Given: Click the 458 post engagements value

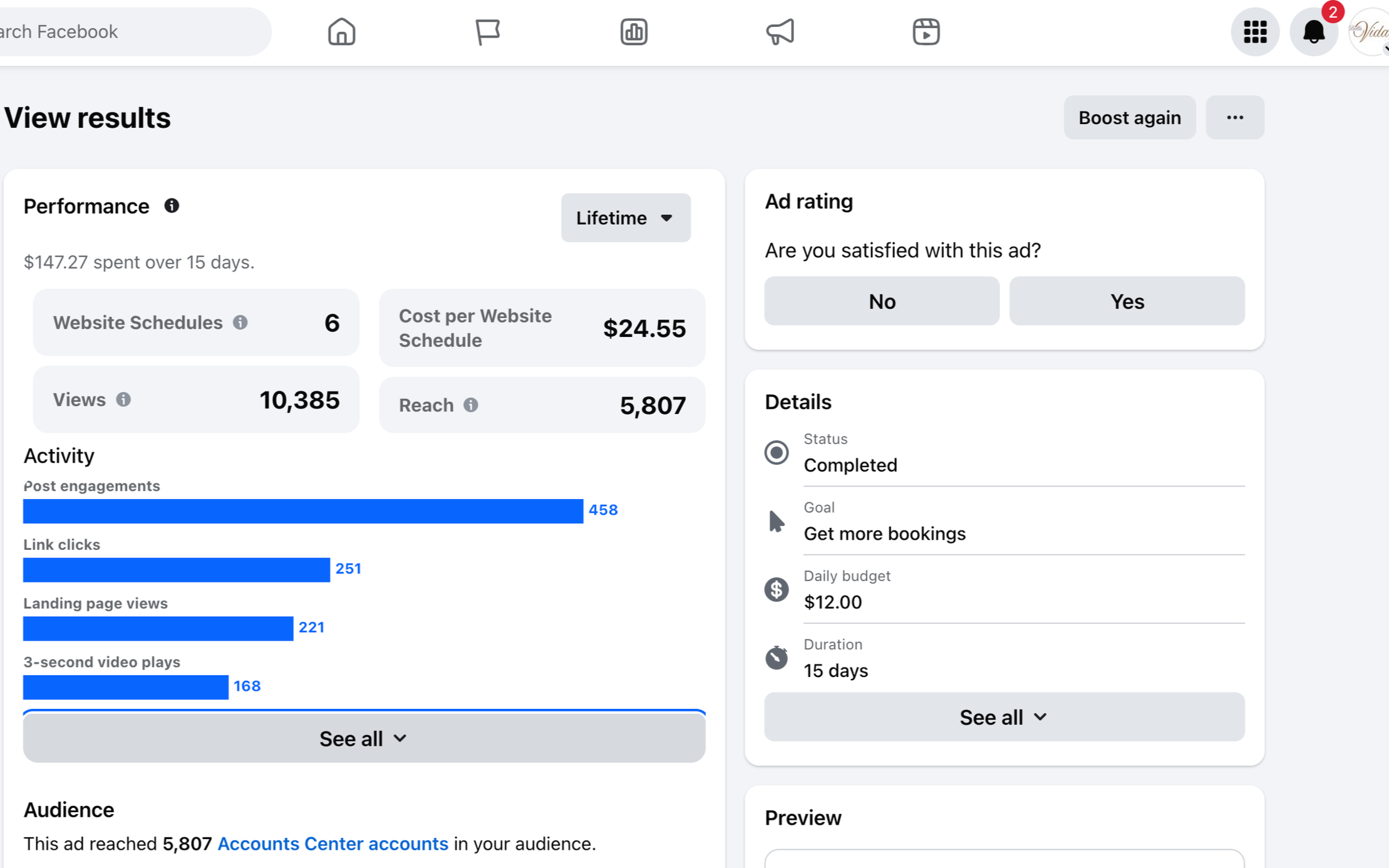Looking at the screenshot, I should 603,510.
